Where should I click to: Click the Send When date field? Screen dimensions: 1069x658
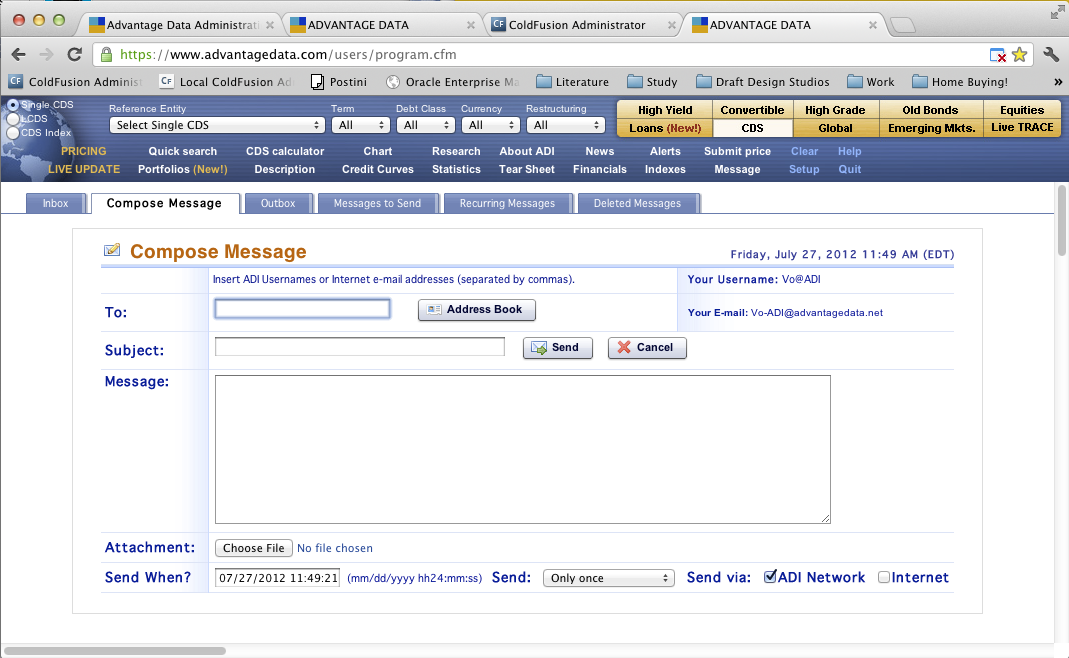click(277, 578)
